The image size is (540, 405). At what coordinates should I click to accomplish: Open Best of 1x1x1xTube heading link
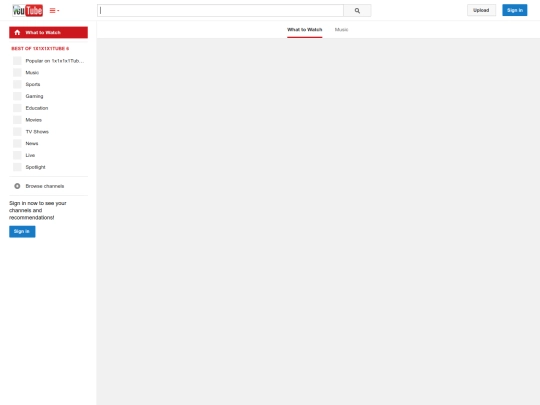[x=40, y=49]
